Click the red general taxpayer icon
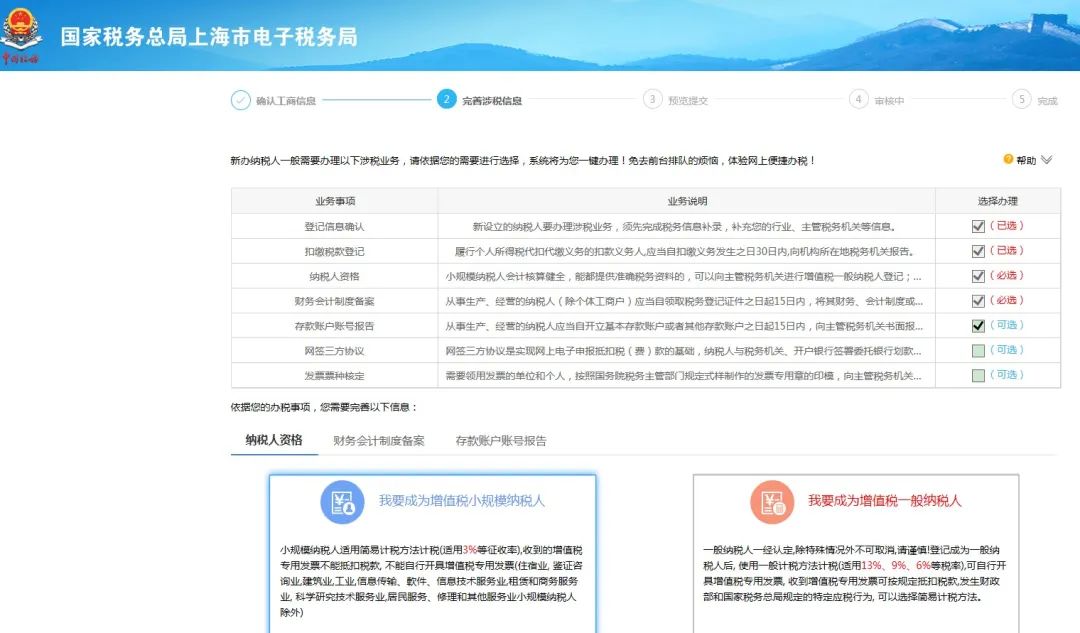 (771, 502)
